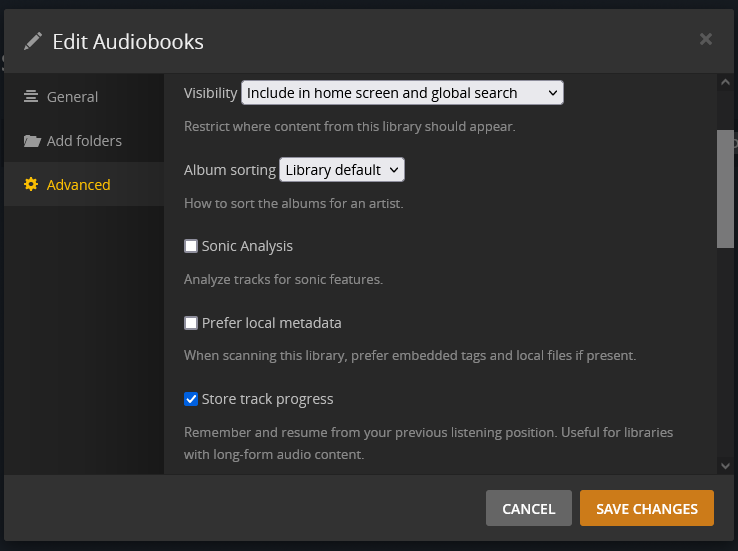Check the Prefer local metadata option
Viewport: 738px width, 551px height.
click(191, 323)
